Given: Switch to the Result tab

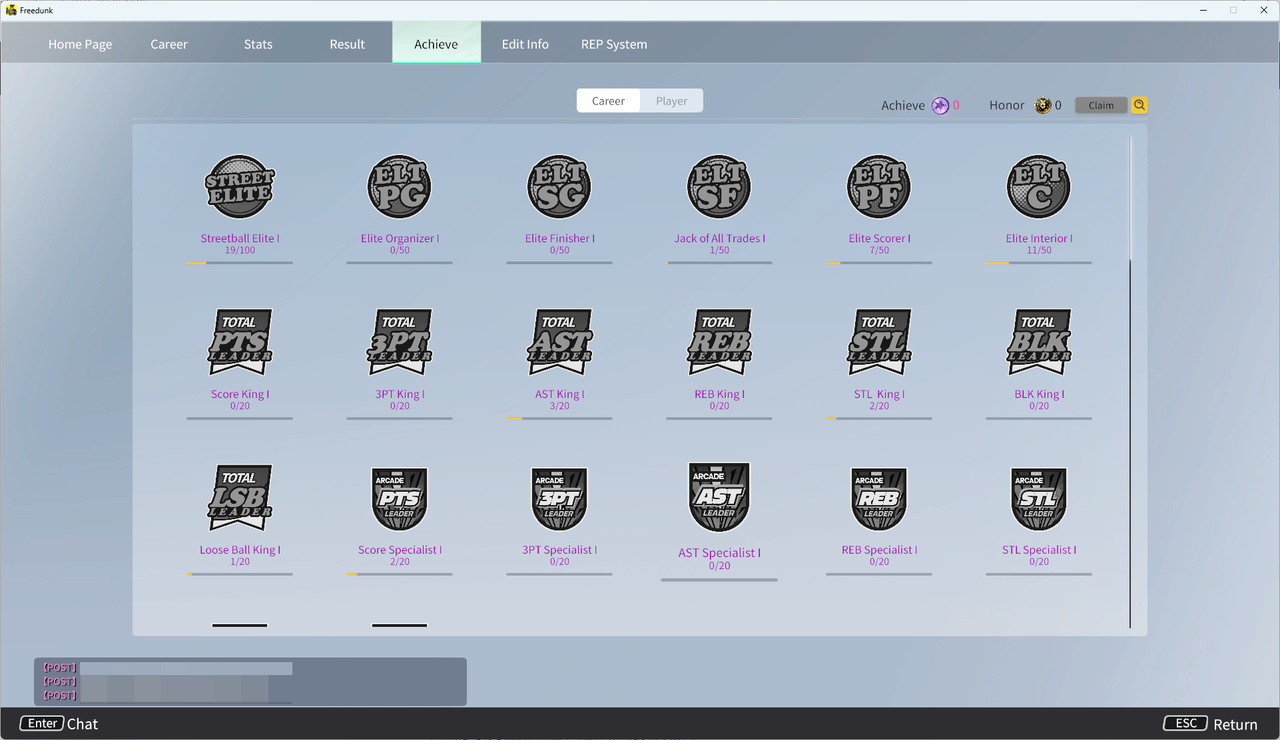Looking at the screenshot, I should 347,44.
